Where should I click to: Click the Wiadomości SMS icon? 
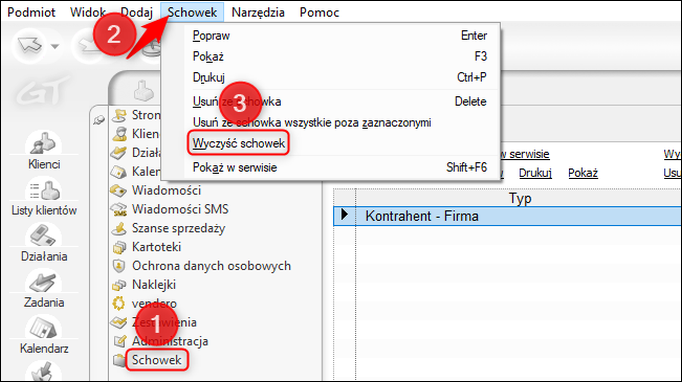[119, 209]
